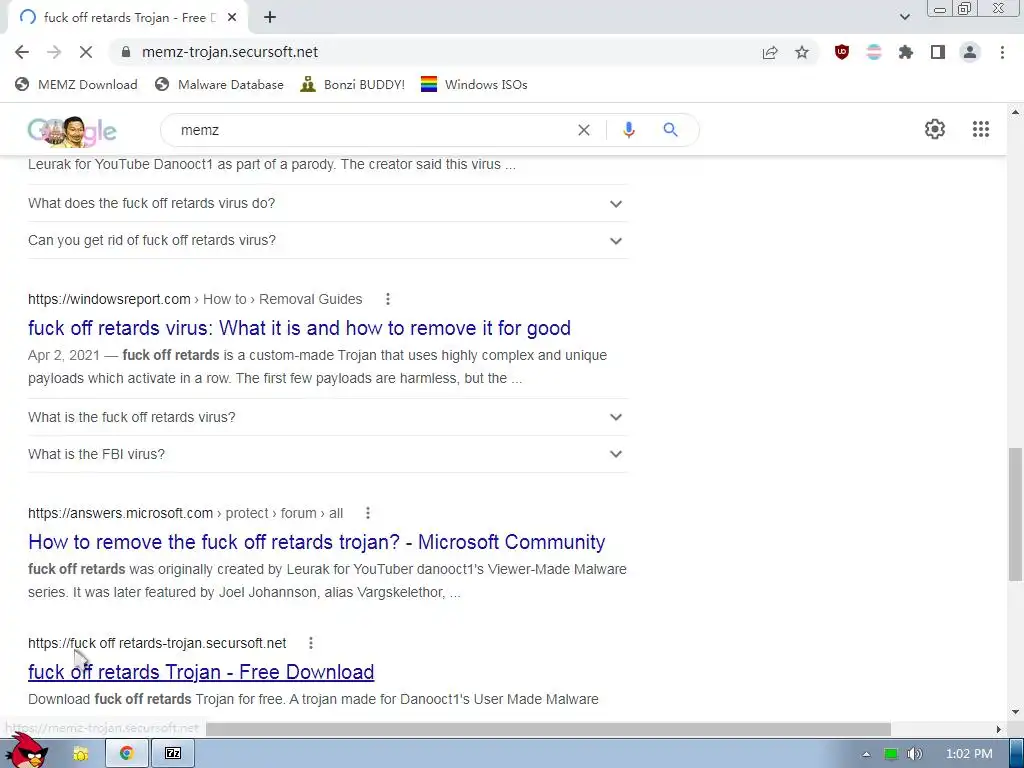Open the 'Trojan - Free Download' result
Image resolution: width=1024 pixels, height=768 pixels.
pos(201,672)
